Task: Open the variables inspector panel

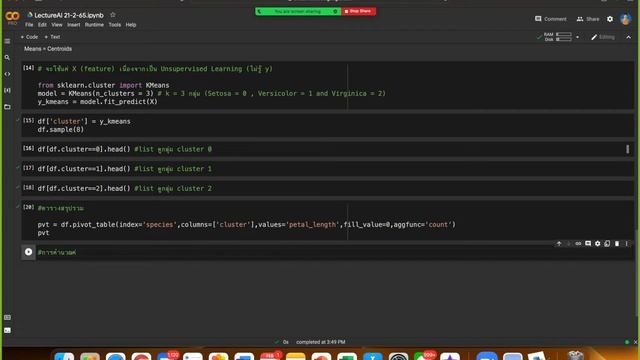Action: pyautogui.click(x=7, y=90)
